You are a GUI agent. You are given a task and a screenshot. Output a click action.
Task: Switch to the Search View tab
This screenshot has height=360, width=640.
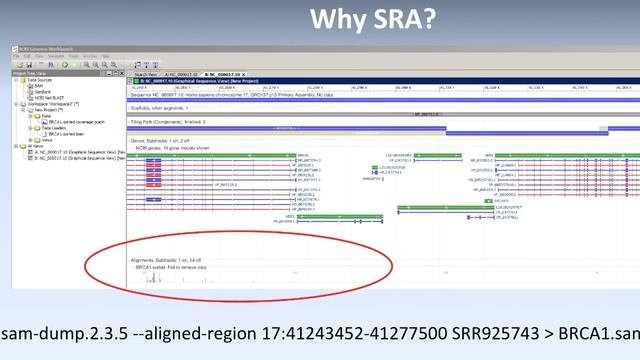145,75
